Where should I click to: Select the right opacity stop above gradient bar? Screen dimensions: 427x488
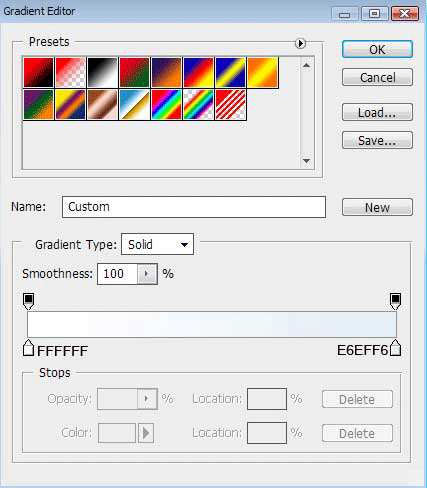395,301
